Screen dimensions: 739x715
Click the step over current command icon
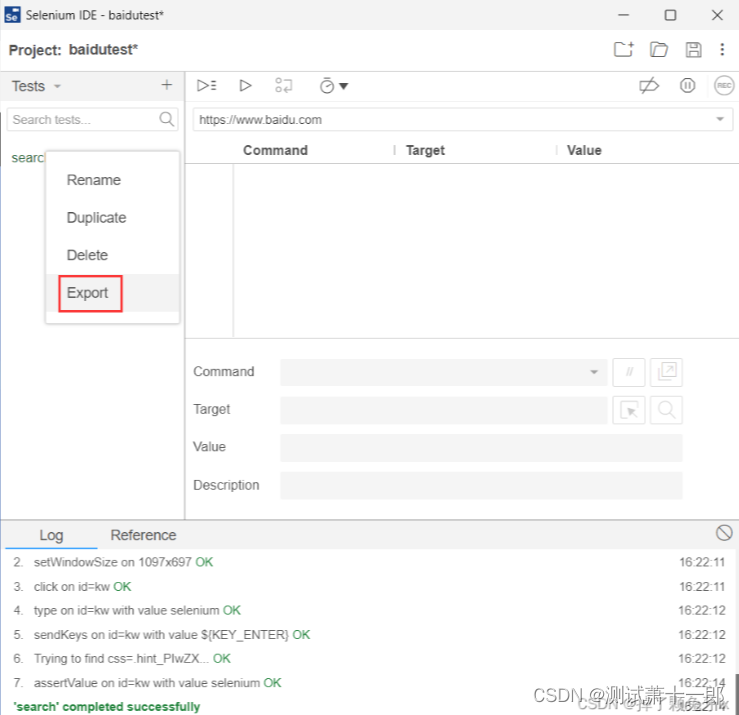[283, 85]
